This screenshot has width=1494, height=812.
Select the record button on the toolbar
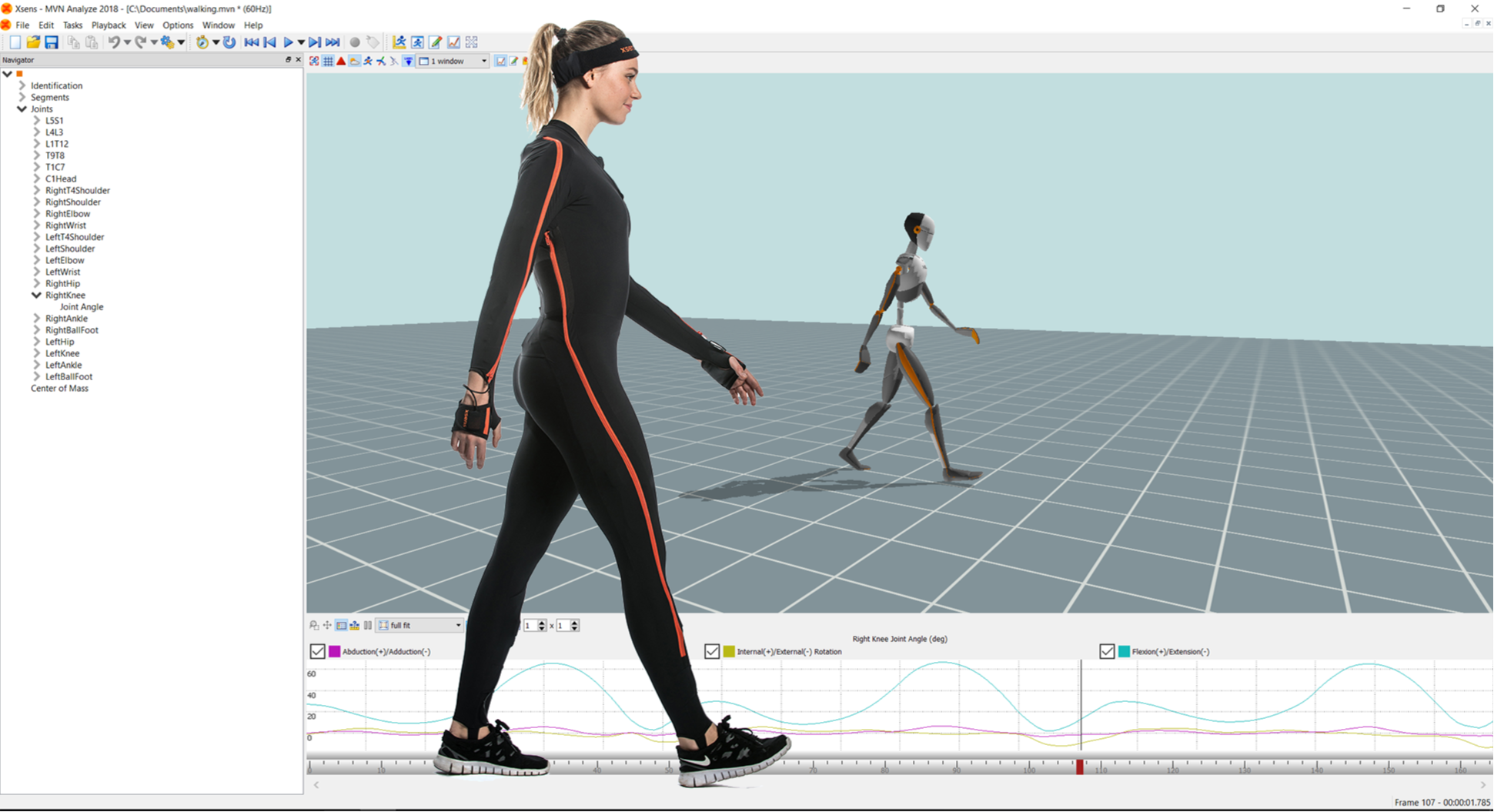pyautogui.click(x=355, y=42)
